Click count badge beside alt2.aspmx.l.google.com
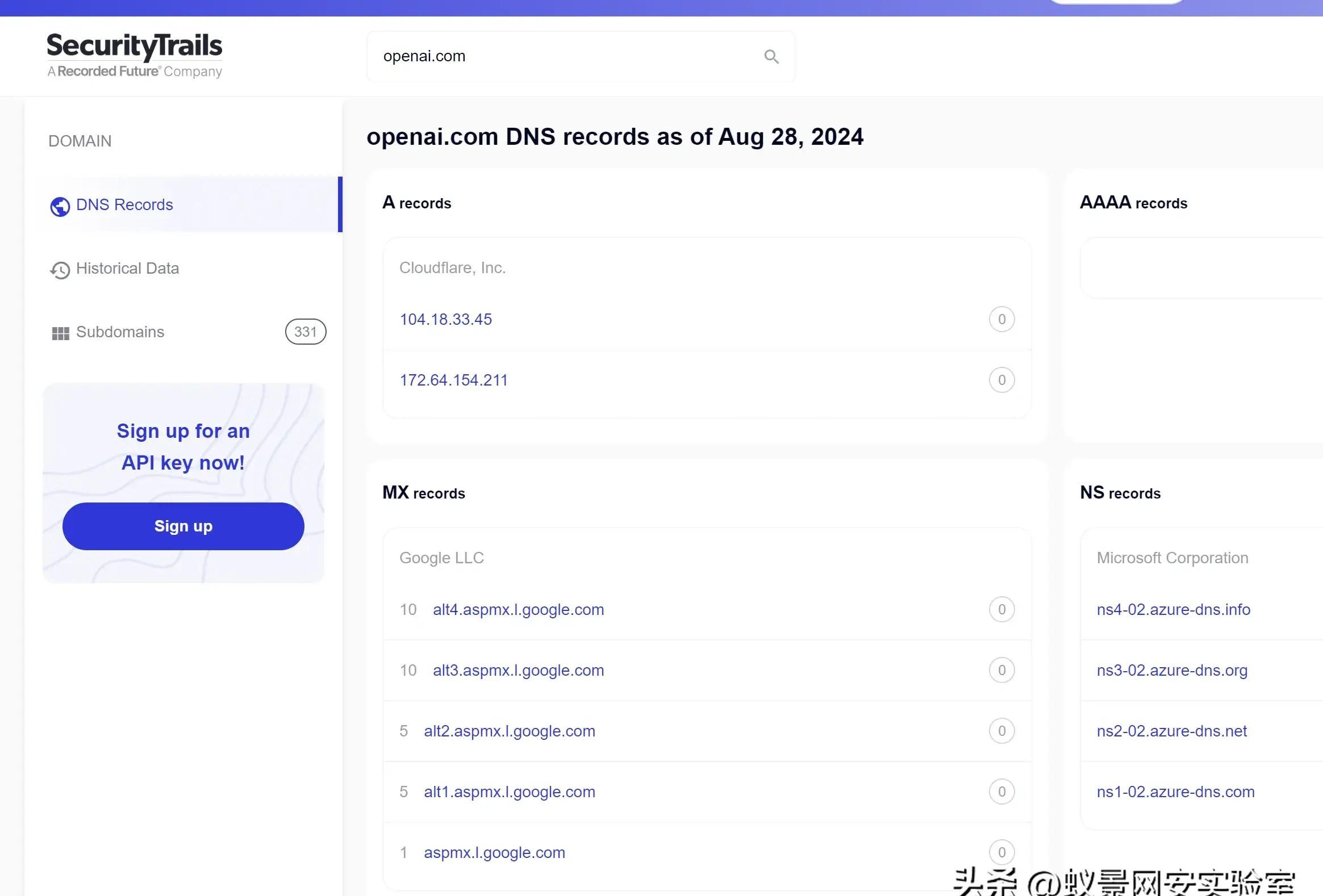The height and width of the screenshot is (896, 1323). tap(1001, 731)
